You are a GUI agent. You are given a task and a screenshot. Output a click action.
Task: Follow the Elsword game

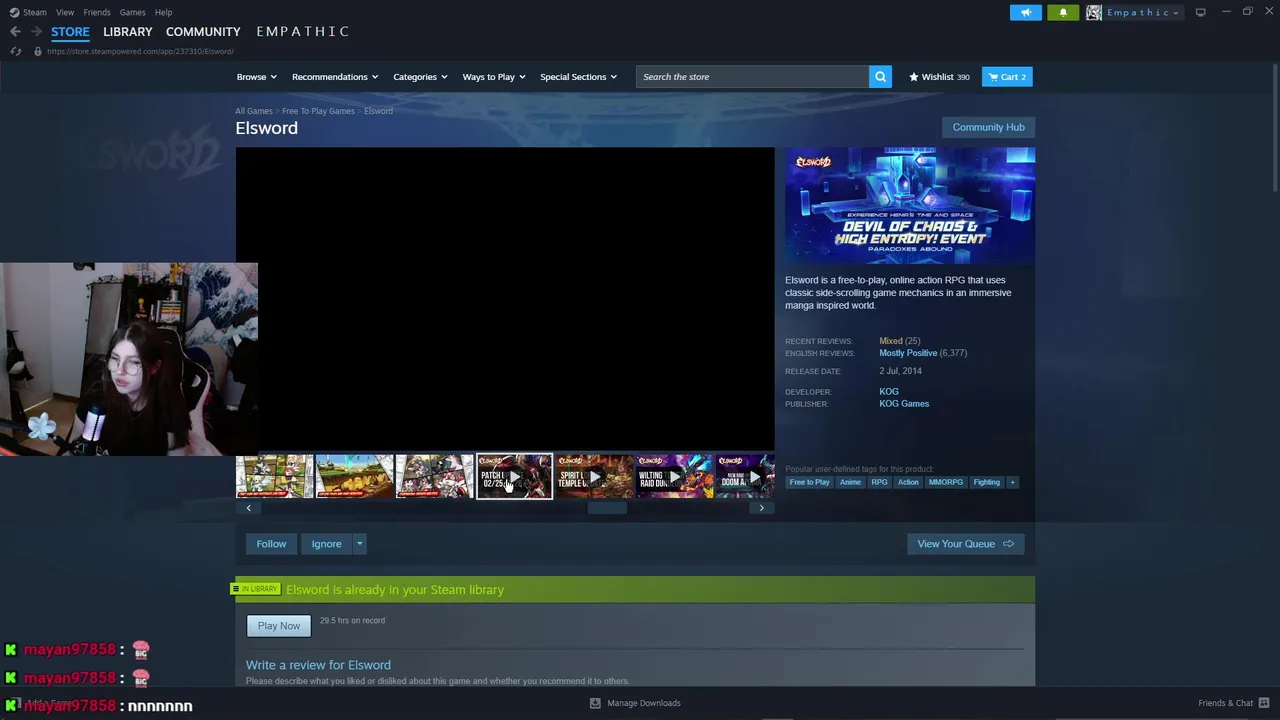click(271, 544)
